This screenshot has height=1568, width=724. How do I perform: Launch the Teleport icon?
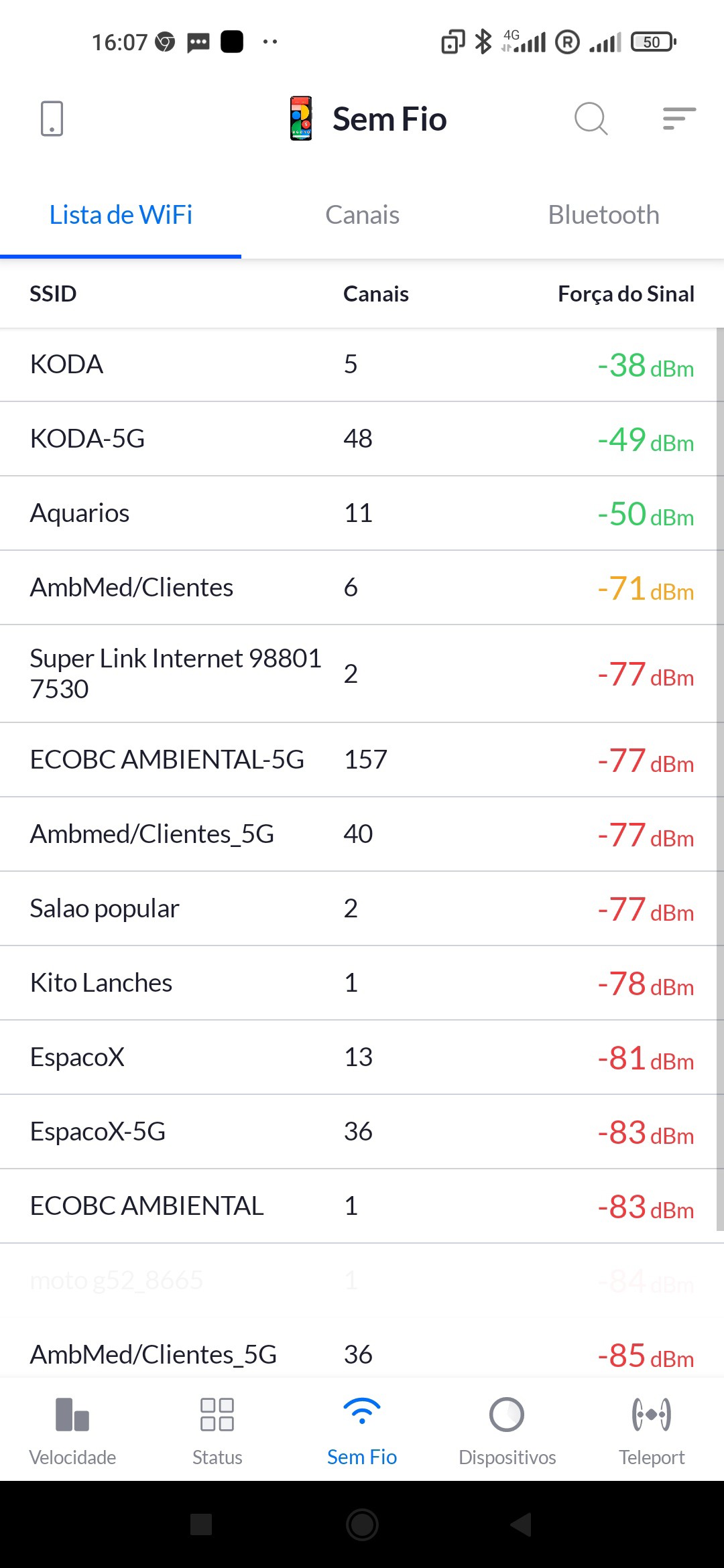coord(651,1415)
